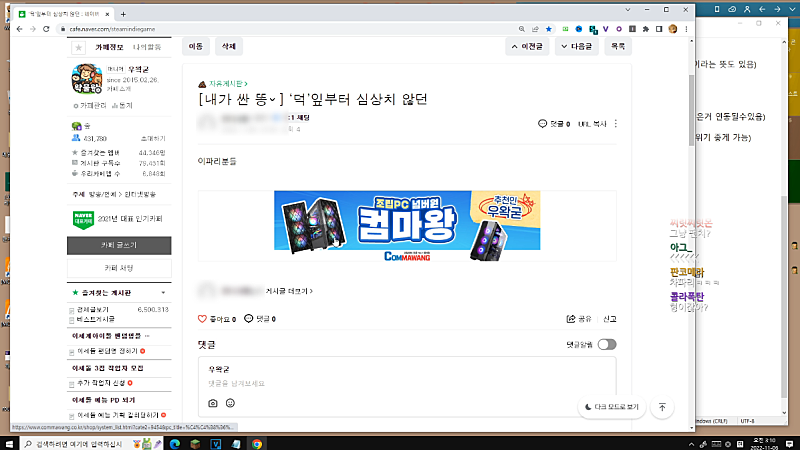The width and height of the screenshot is (800, 450).
Task: Expand hidden system tray icons arrow
Action: pos(691,444)
